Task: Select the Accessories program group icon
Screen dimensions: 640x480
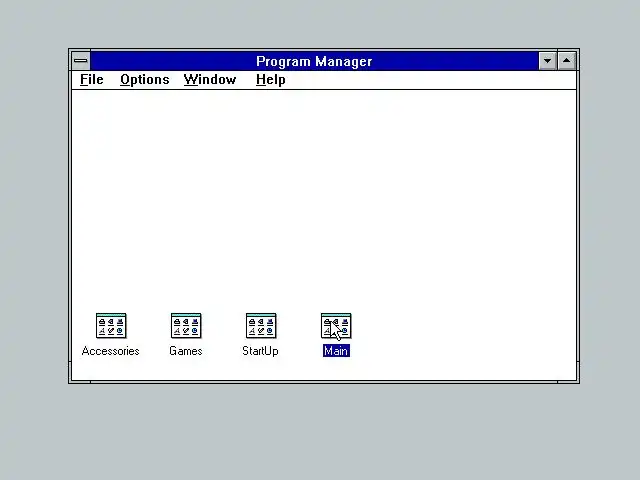Action: point(111,326)
